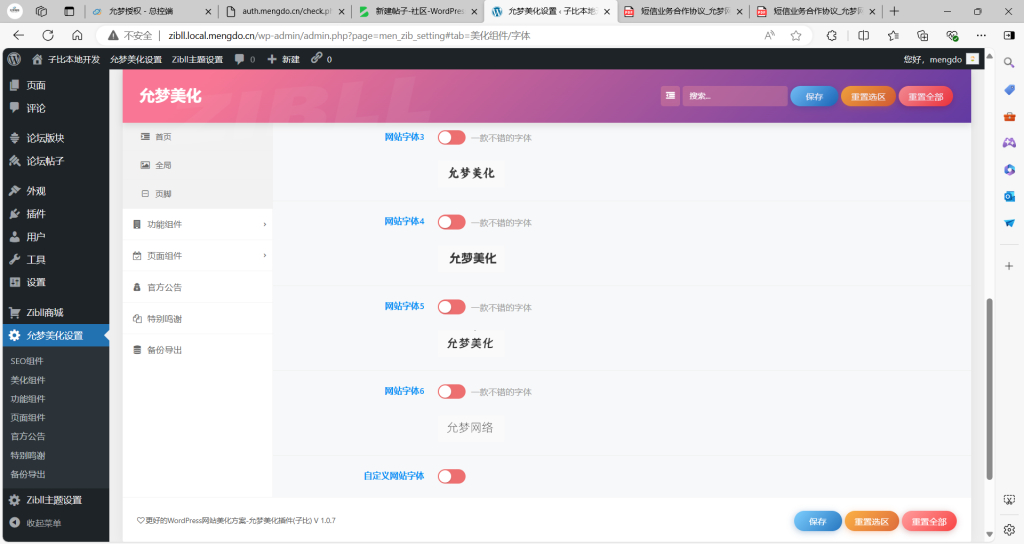Turn on 自定义网站字体 toggle
Image resolution: width=1024 pixels, height=544 pixels.
point(451,476)
